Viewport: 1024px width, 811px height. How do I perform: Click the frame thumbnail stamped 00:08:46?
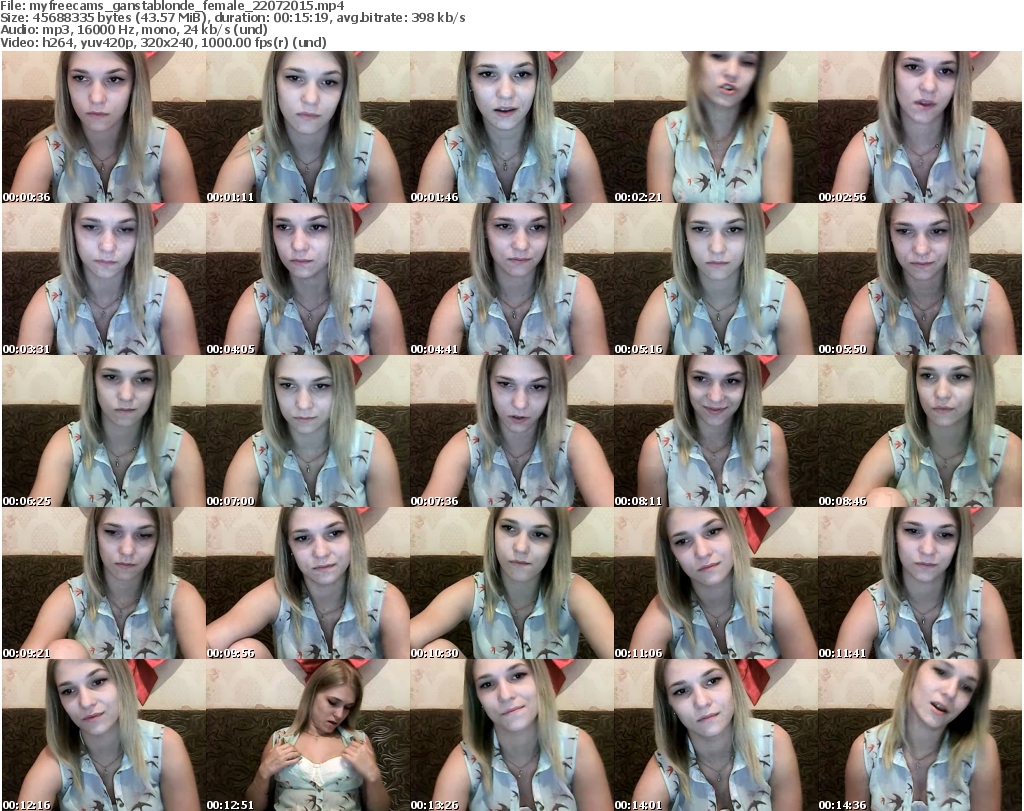coord(920,431)
